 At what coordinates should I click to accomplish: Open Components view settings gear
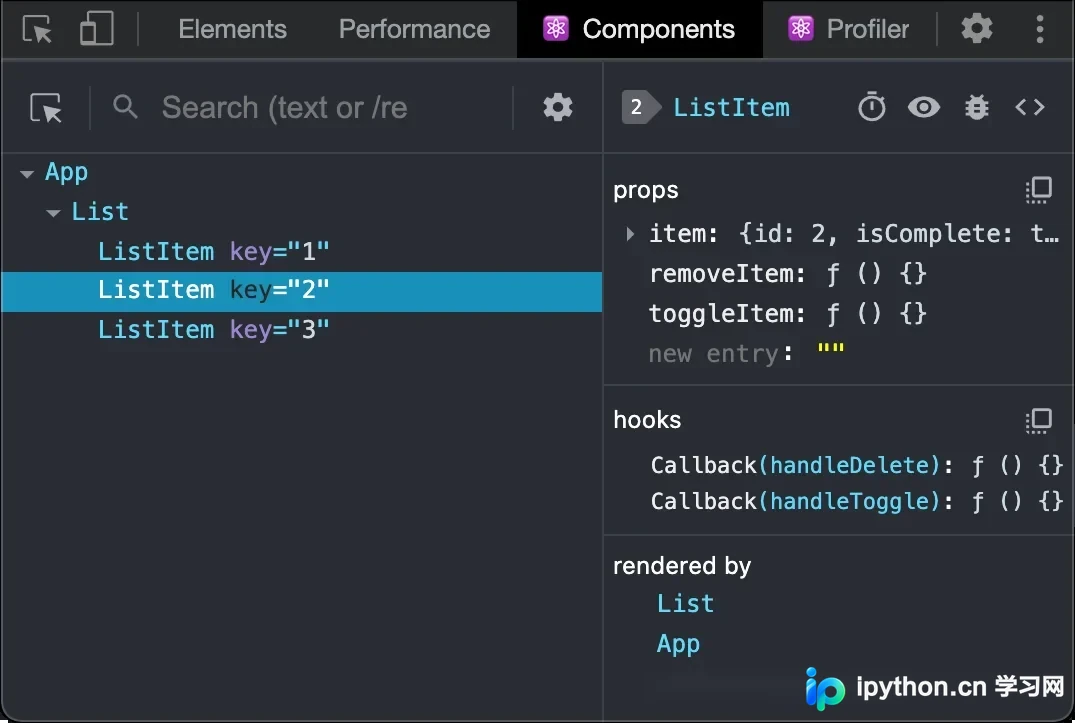(557, 108)
